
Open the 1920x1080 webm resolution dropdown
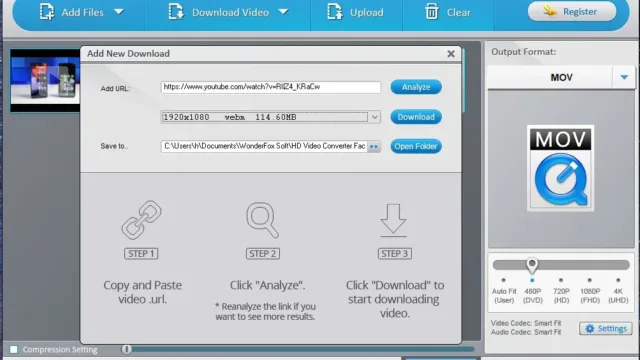click(271, 117)
